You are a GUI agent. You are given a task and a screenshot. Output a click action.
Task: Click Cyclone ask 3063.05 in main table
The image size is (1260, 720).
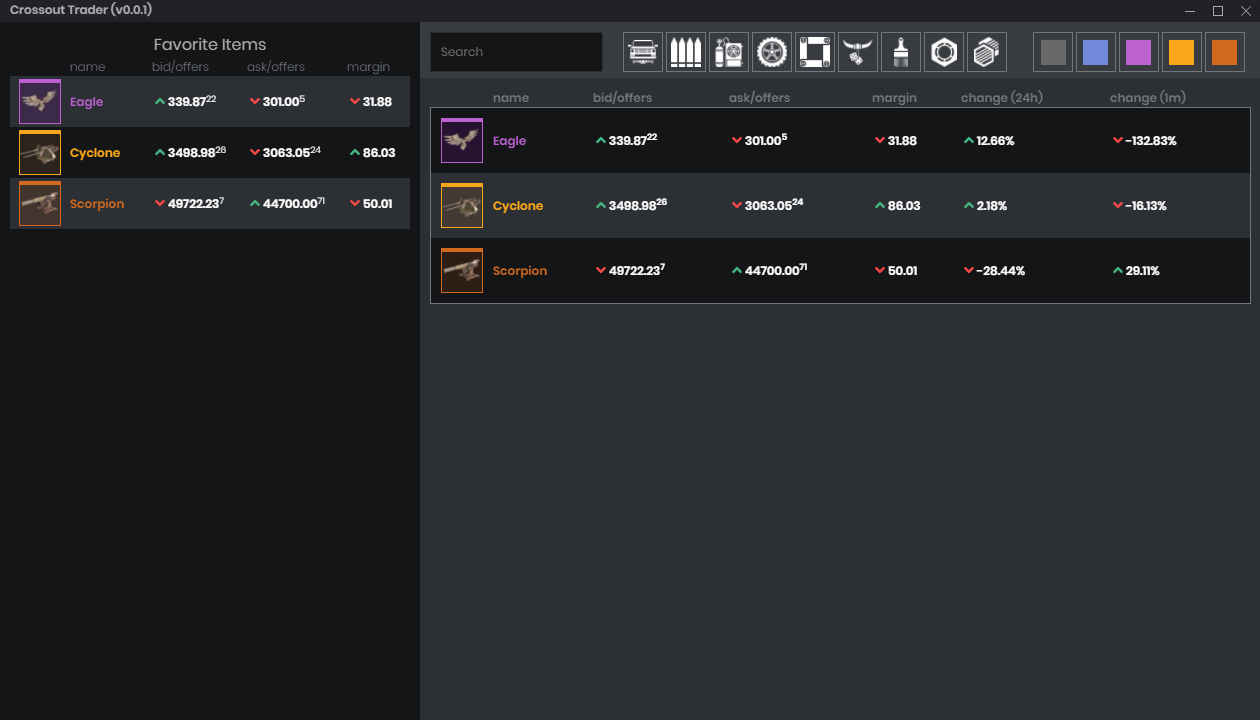(768, 205)
